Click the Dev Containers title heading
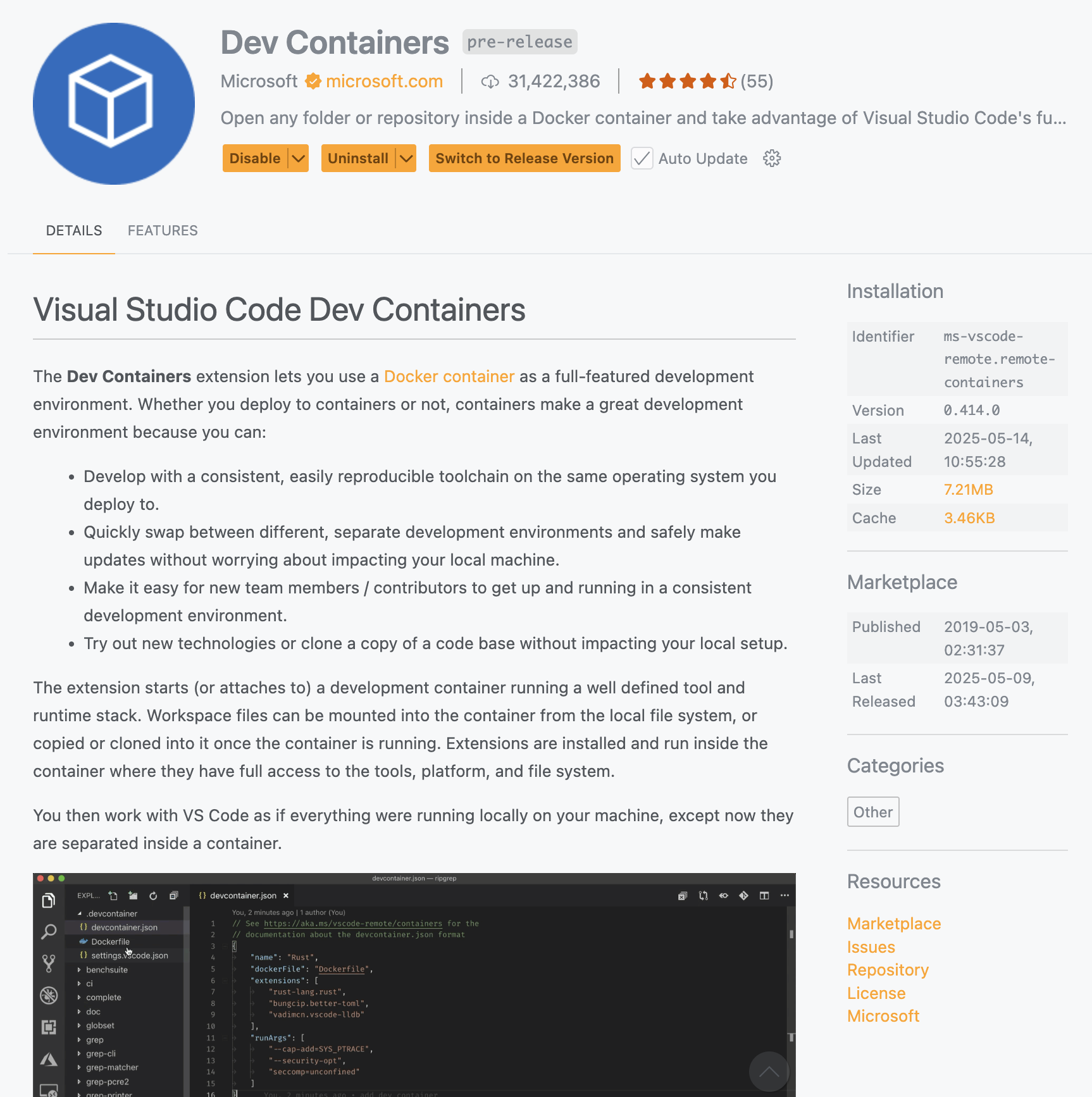 (x=335, y=42)
